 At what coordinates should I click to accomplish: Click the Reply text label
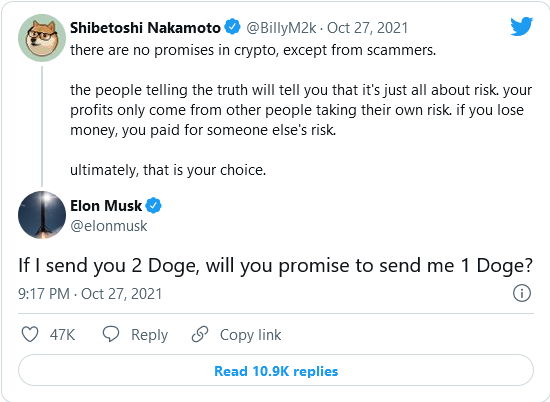[149, 335]
